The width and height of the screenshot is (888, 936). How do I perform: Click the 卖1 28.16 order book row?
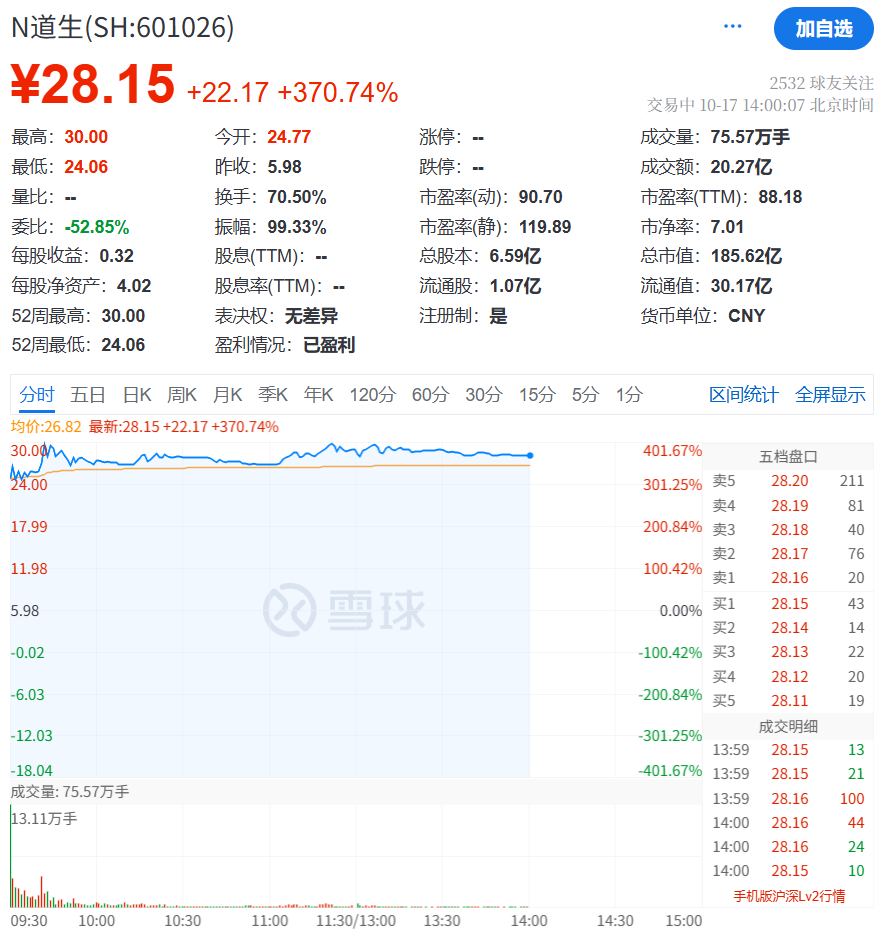pos(788,578)
